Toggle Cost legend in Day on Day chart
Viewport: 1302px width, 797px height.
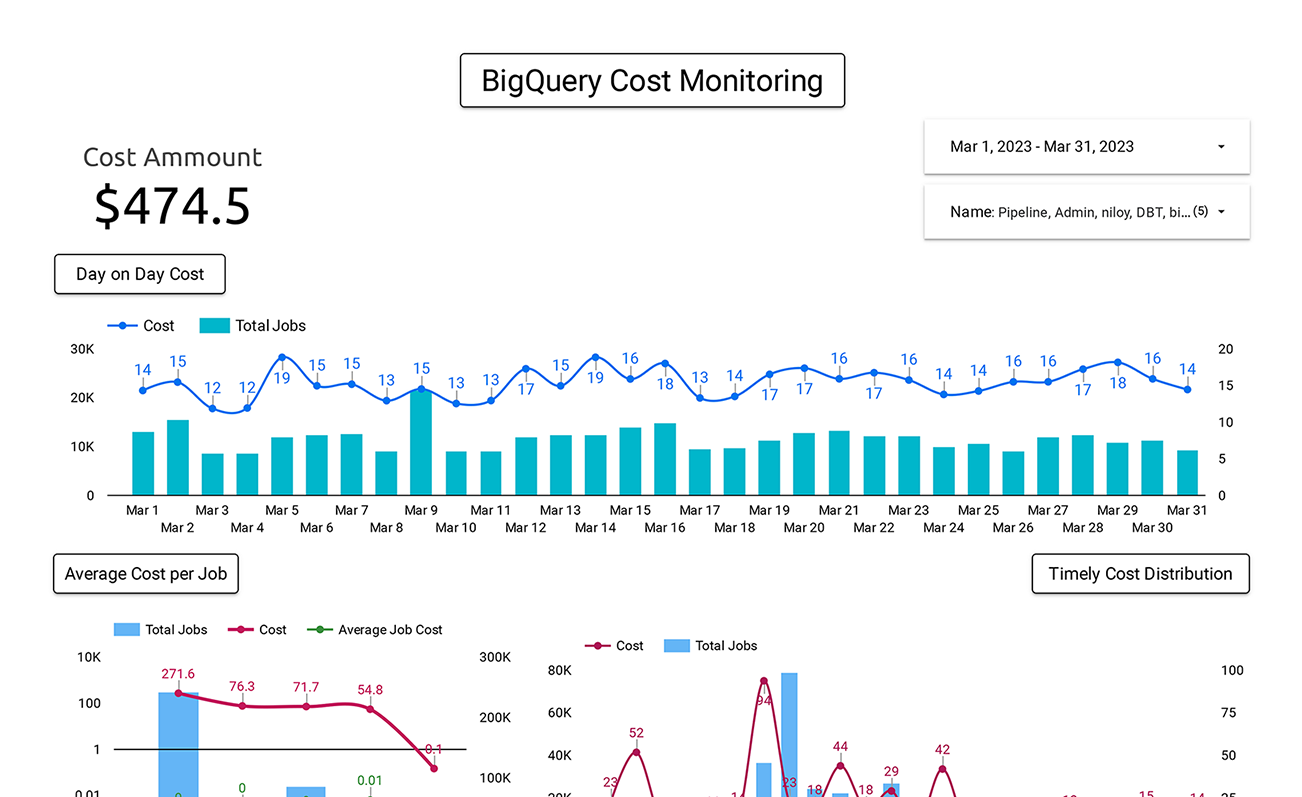[140, 326]
